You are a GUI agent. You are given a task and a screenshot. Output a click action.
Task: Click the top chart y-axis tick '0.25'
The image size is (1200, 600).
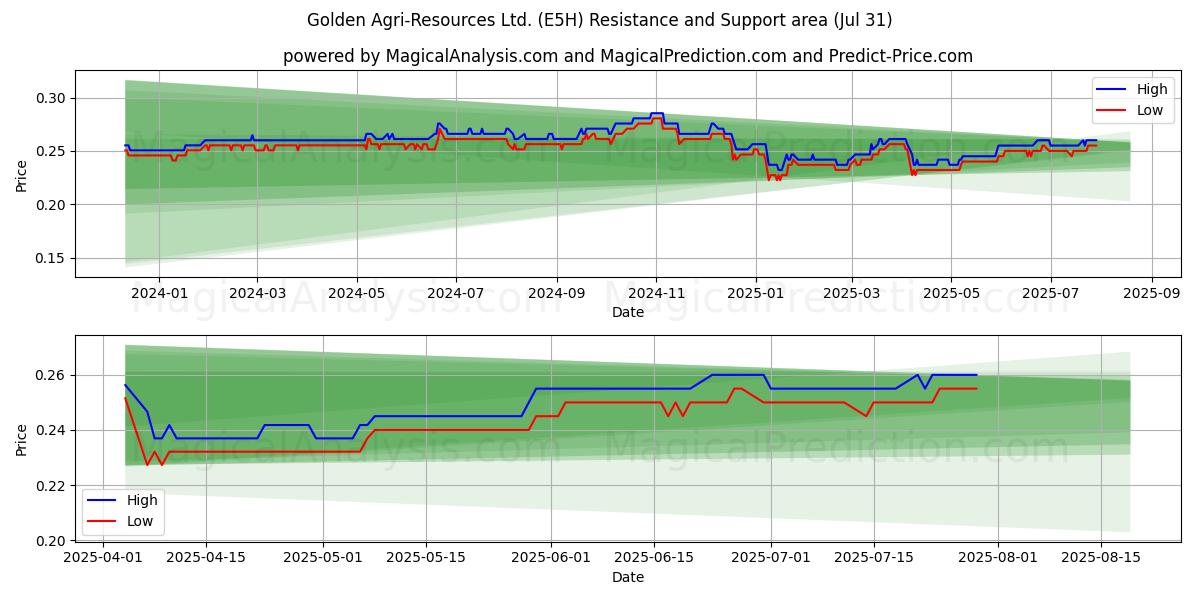tap(52, 151)
